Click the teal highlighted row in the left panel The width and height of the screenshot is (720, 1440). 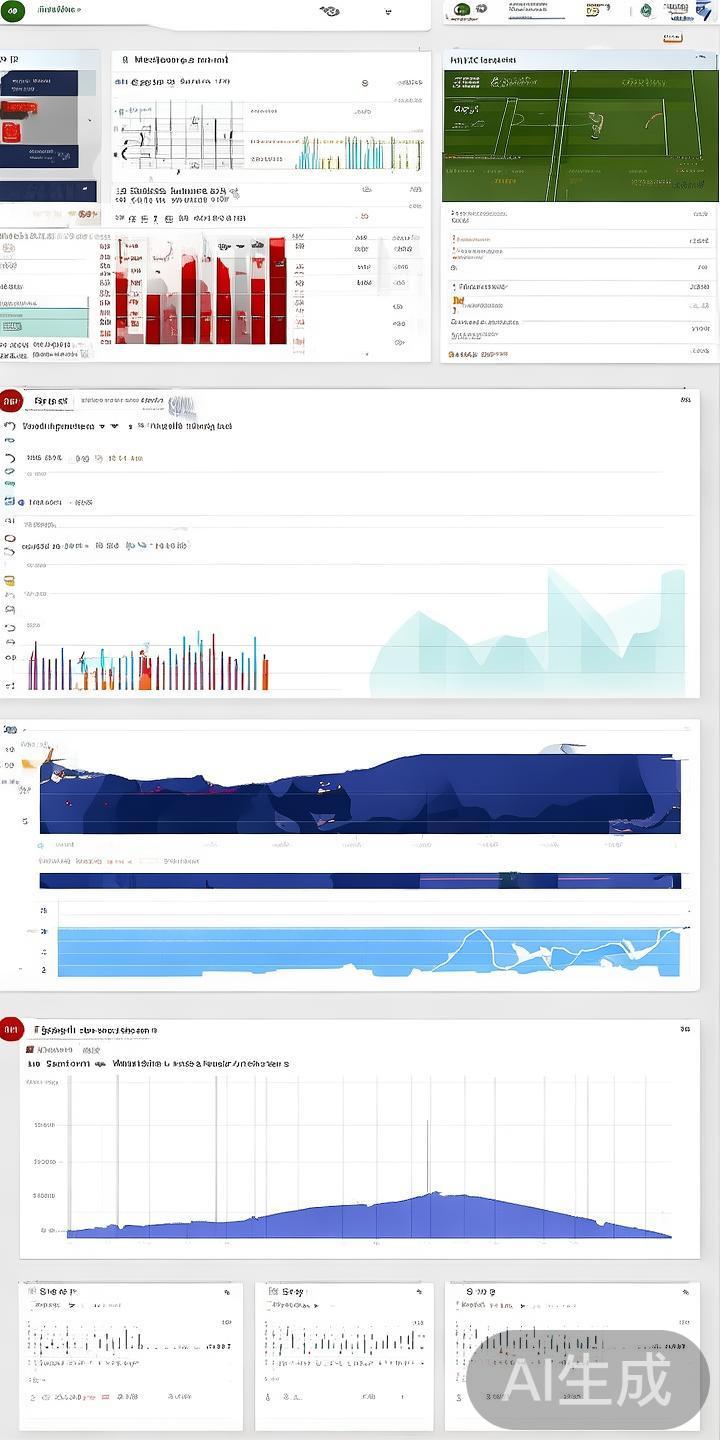[x=44, y=323]
